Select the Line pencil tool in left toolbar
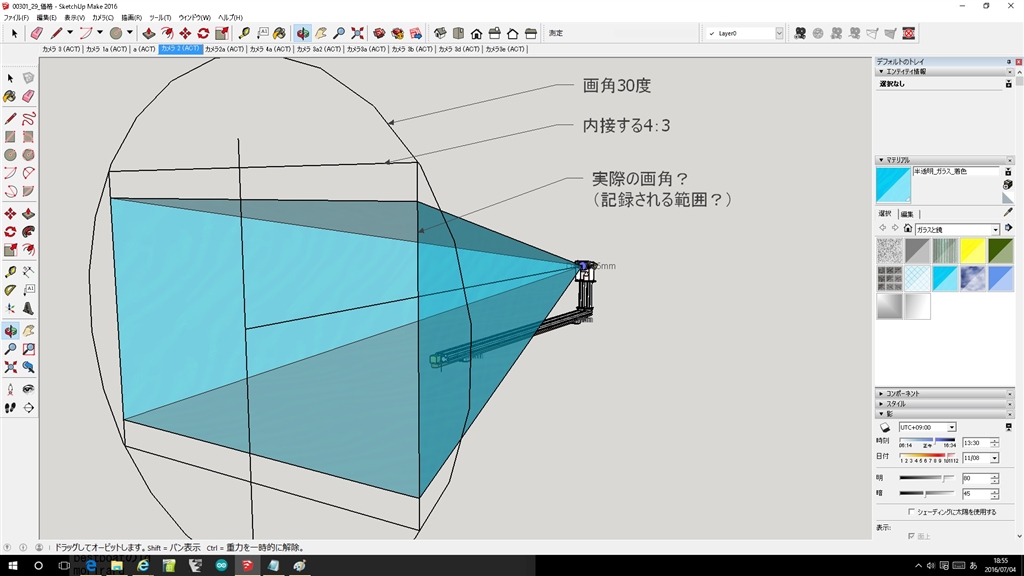The width and height of the screenshot is (1024, 576). coord(10,119)
